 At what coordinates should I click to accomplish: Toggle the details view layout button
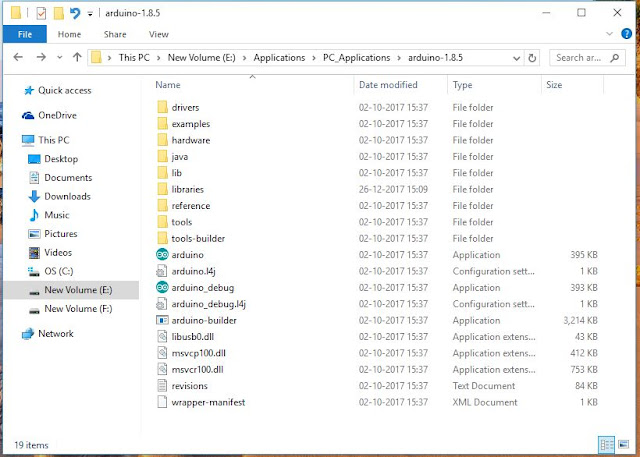(x=607, y=444)
